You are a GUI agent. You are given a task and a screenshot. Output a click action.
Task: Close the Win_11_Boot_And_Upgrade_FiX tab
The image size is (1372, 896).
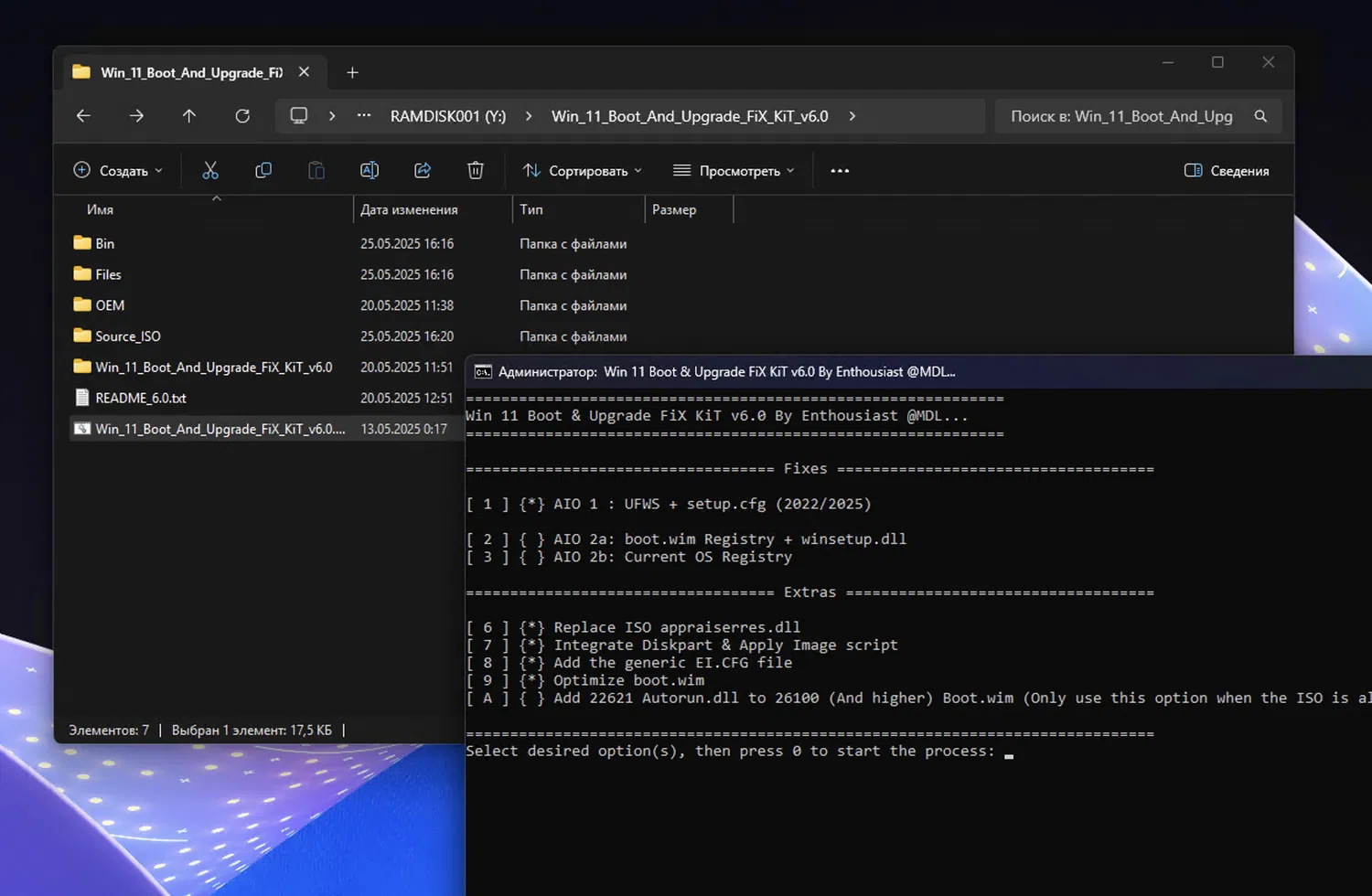click(304, 72)
